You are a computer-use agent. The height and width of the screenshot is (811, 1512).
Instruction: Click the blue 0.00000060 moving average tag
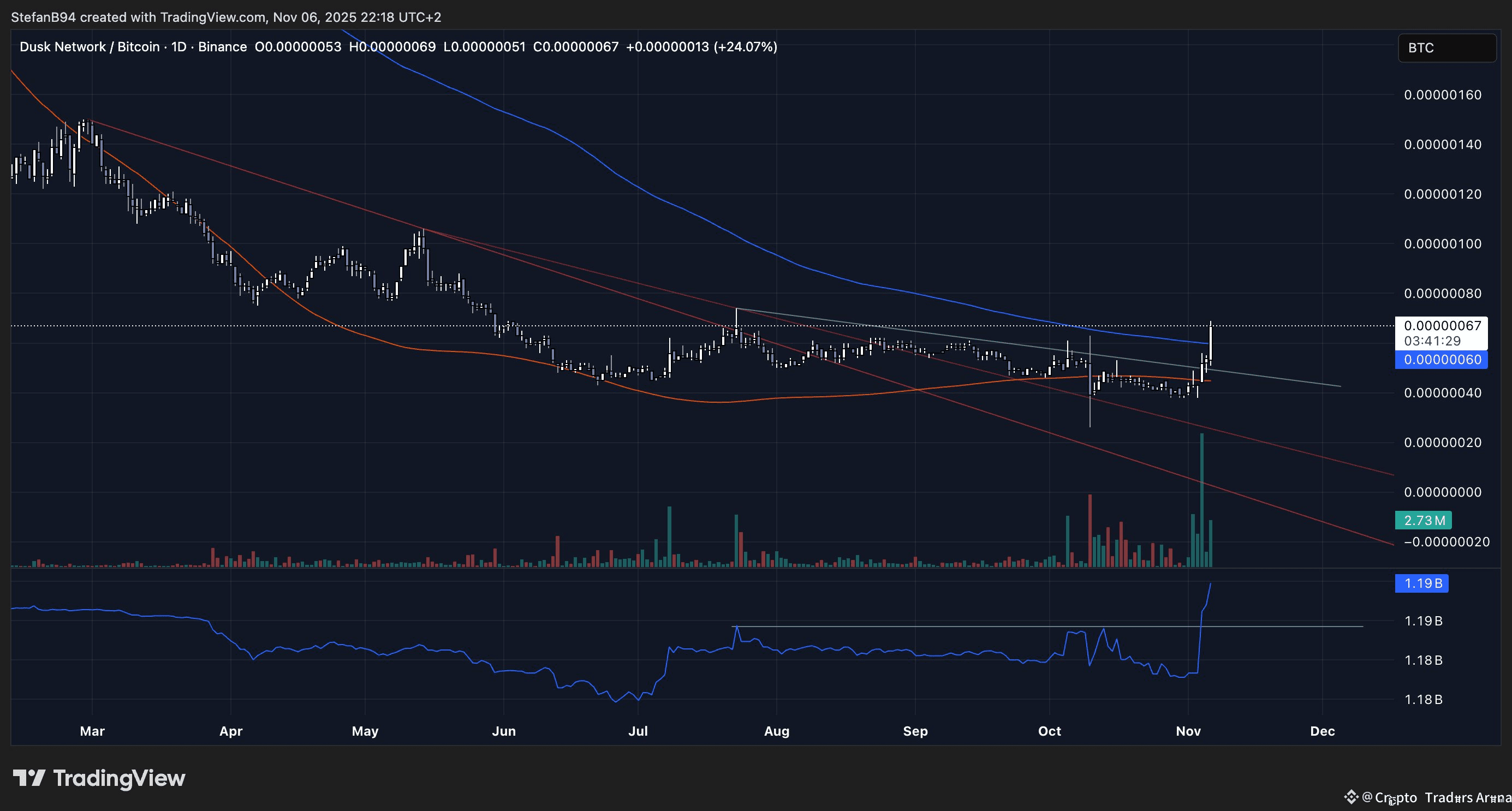[x=1442, y=360]
